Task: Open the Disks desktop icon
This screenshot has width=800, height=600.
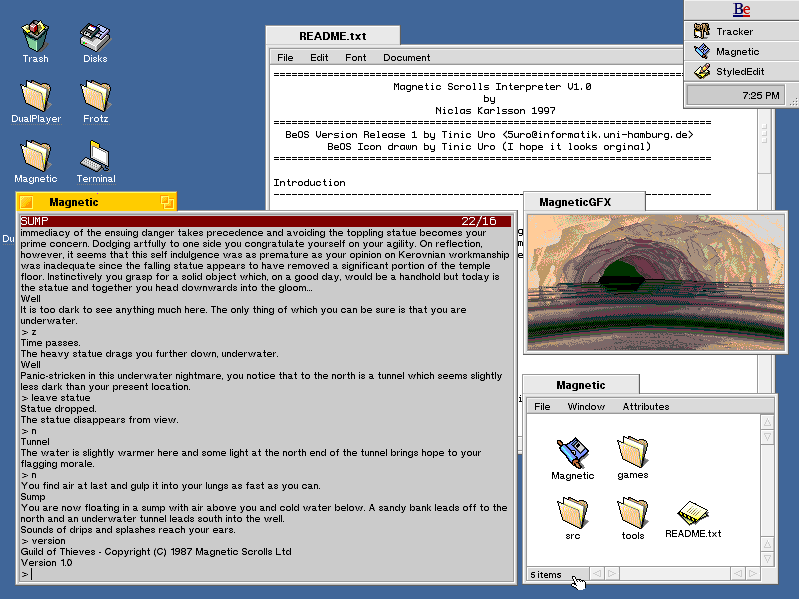Action: click(x=95, y=37)
